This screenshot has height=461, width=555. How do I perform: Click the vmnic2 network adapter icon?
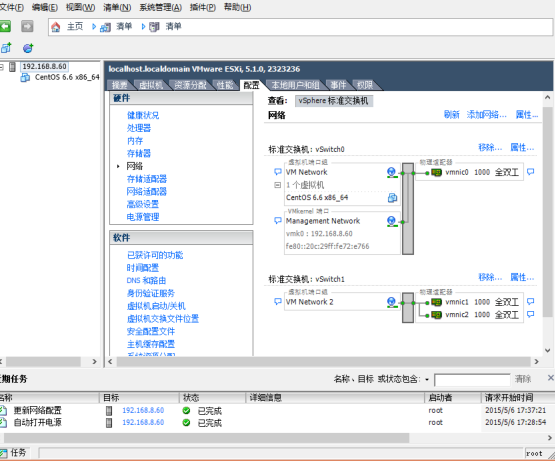click(x=436, y=315)
